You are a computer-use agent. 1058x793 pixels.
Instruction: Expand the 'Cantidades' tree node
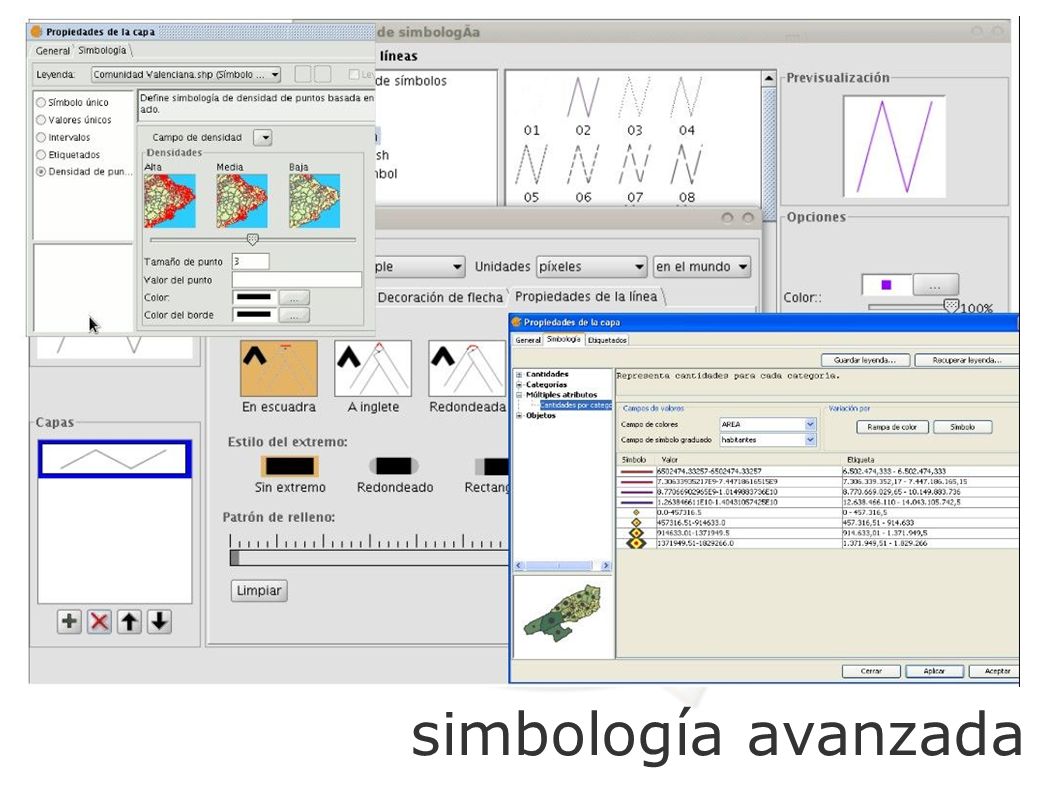pos(519,374)
